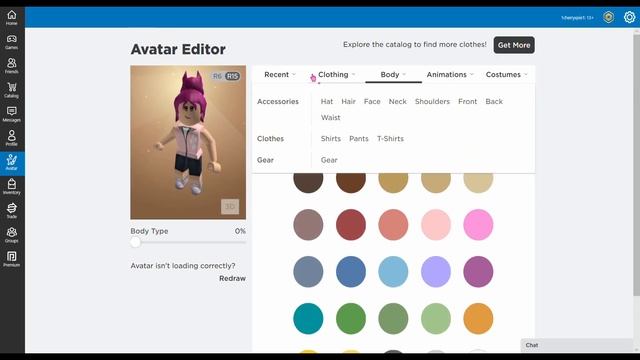Choose Shoulders under Accessories
Screen dimensions: 640x360
pos(432,102)
